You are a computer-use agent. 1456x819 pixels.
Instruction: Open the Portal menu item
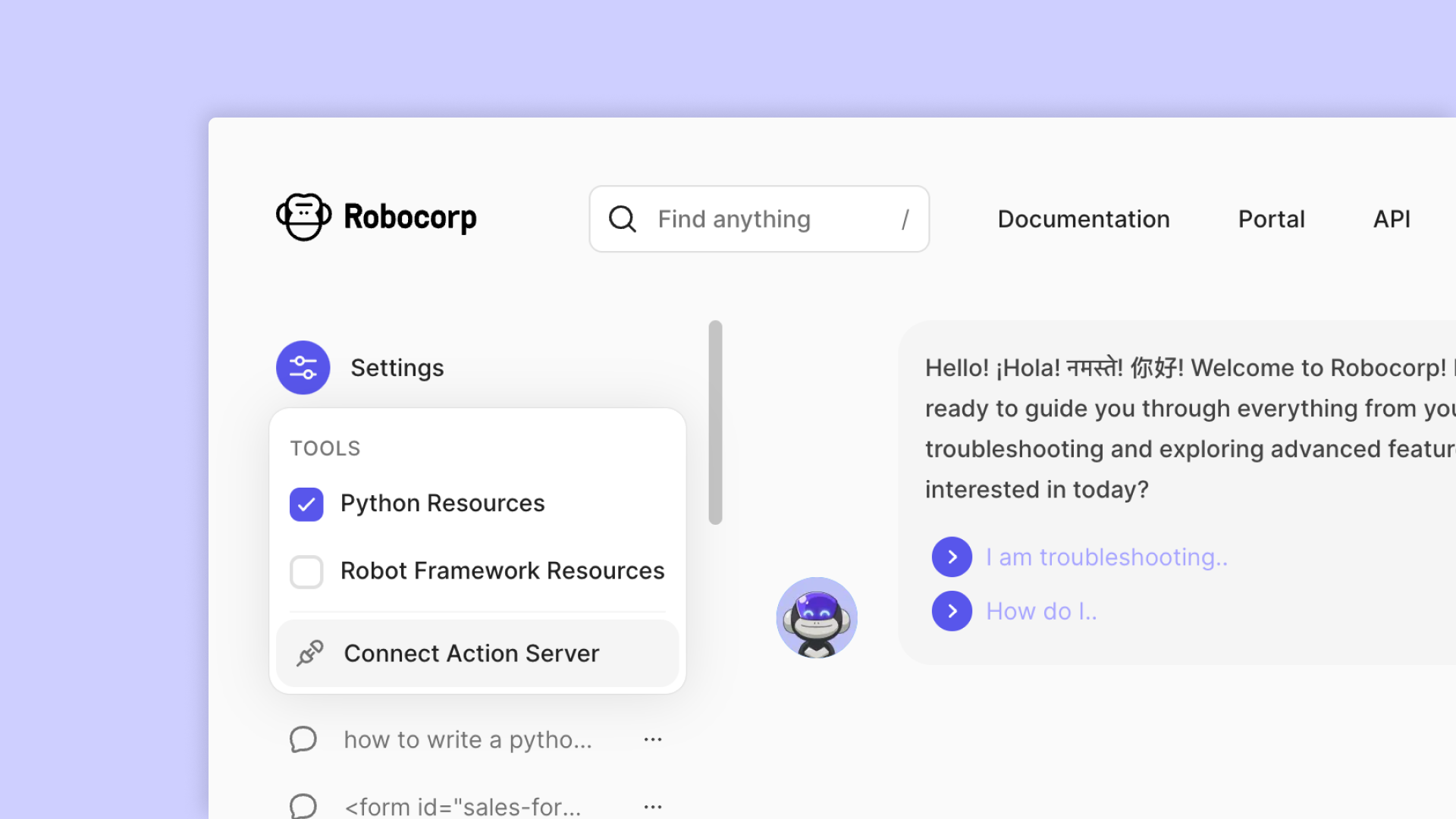(1272, 219)
